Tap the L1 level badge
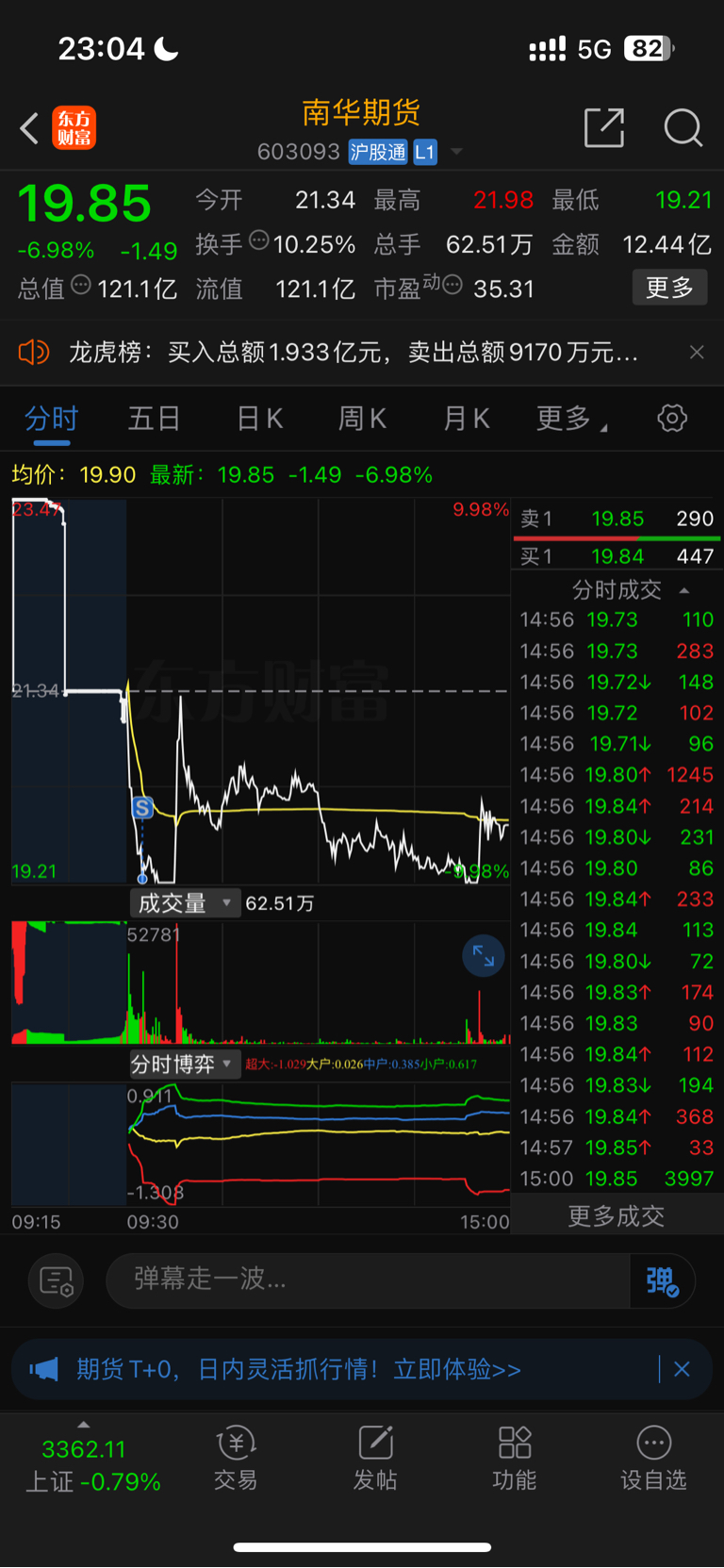724x1568 pixels. 425,152
